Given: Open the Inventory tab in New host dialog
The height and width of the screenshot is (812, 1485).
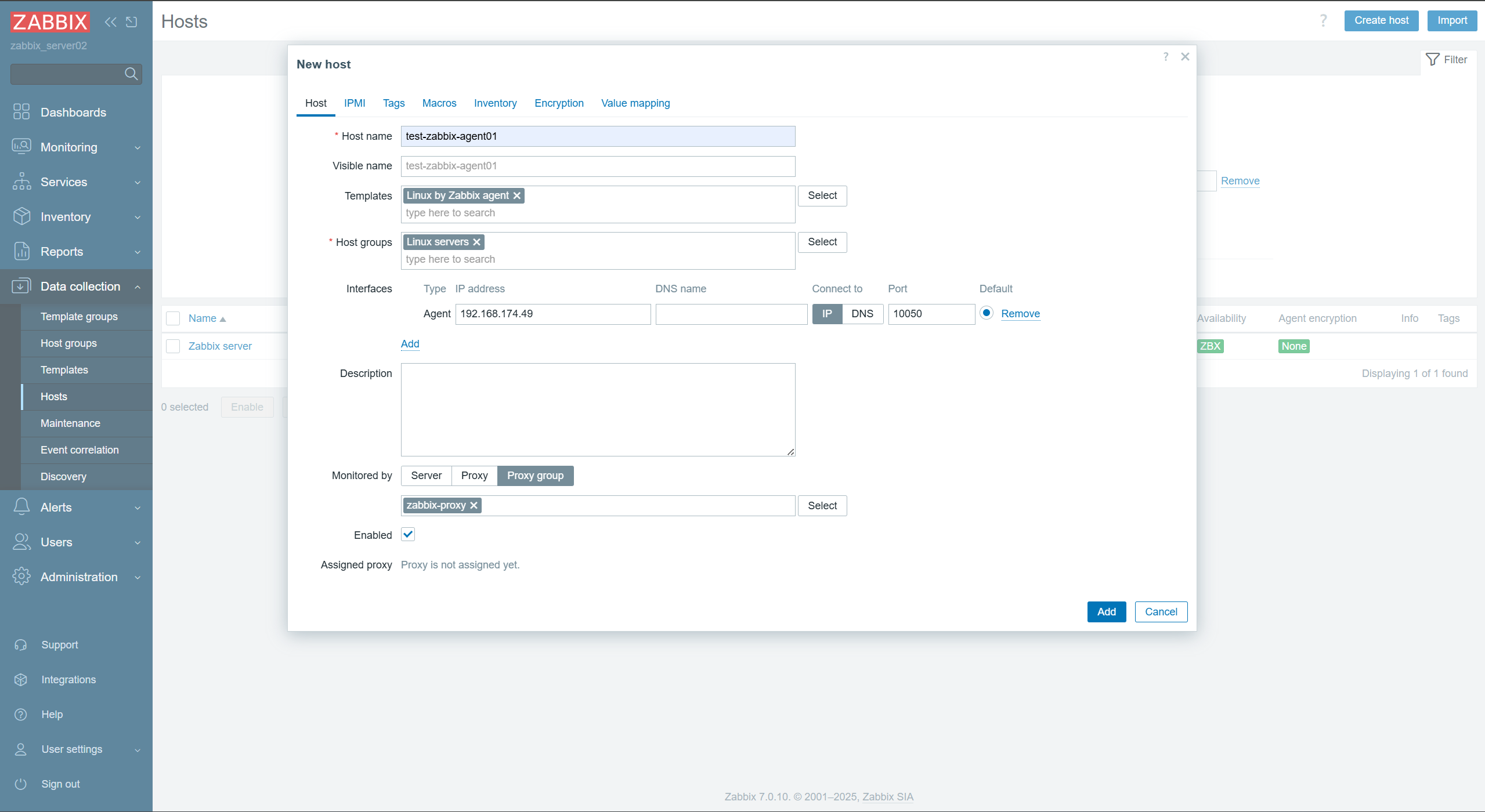Looking at the screenshot, I should coord(495,103).
